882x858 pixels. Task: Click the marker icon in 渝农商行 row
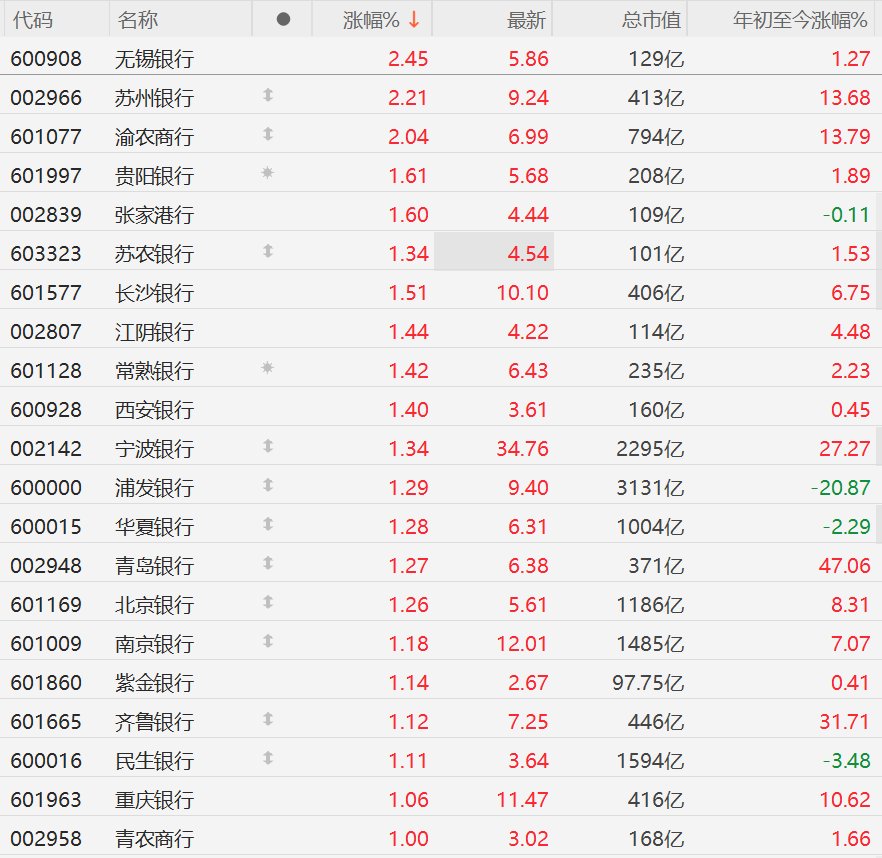click(x=268, y=134)
